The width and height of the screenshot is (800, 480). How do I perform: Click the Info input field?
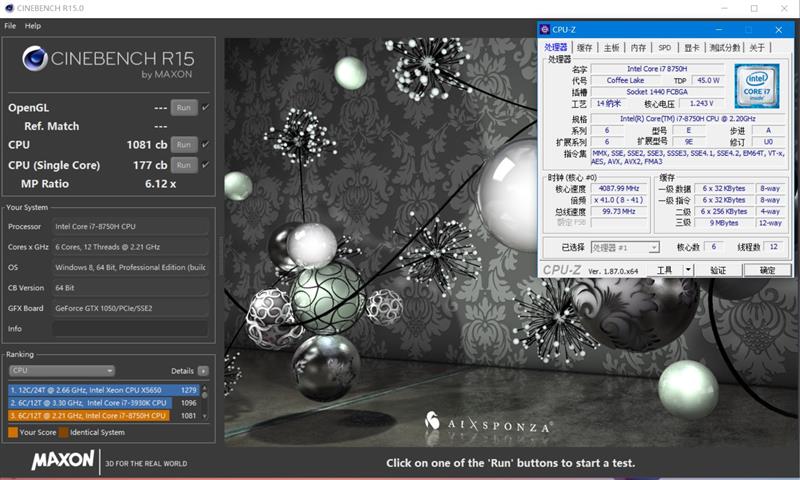tap(130, 329)
